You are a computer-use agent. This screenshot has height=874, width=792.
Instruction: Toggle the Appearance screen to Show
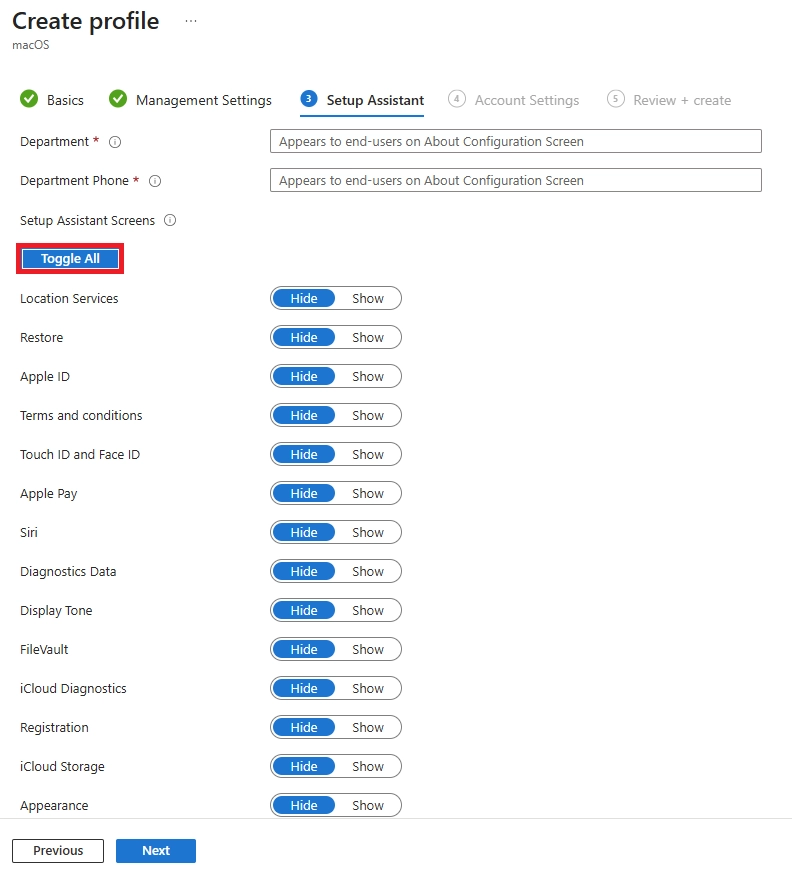tap(368, 805)
